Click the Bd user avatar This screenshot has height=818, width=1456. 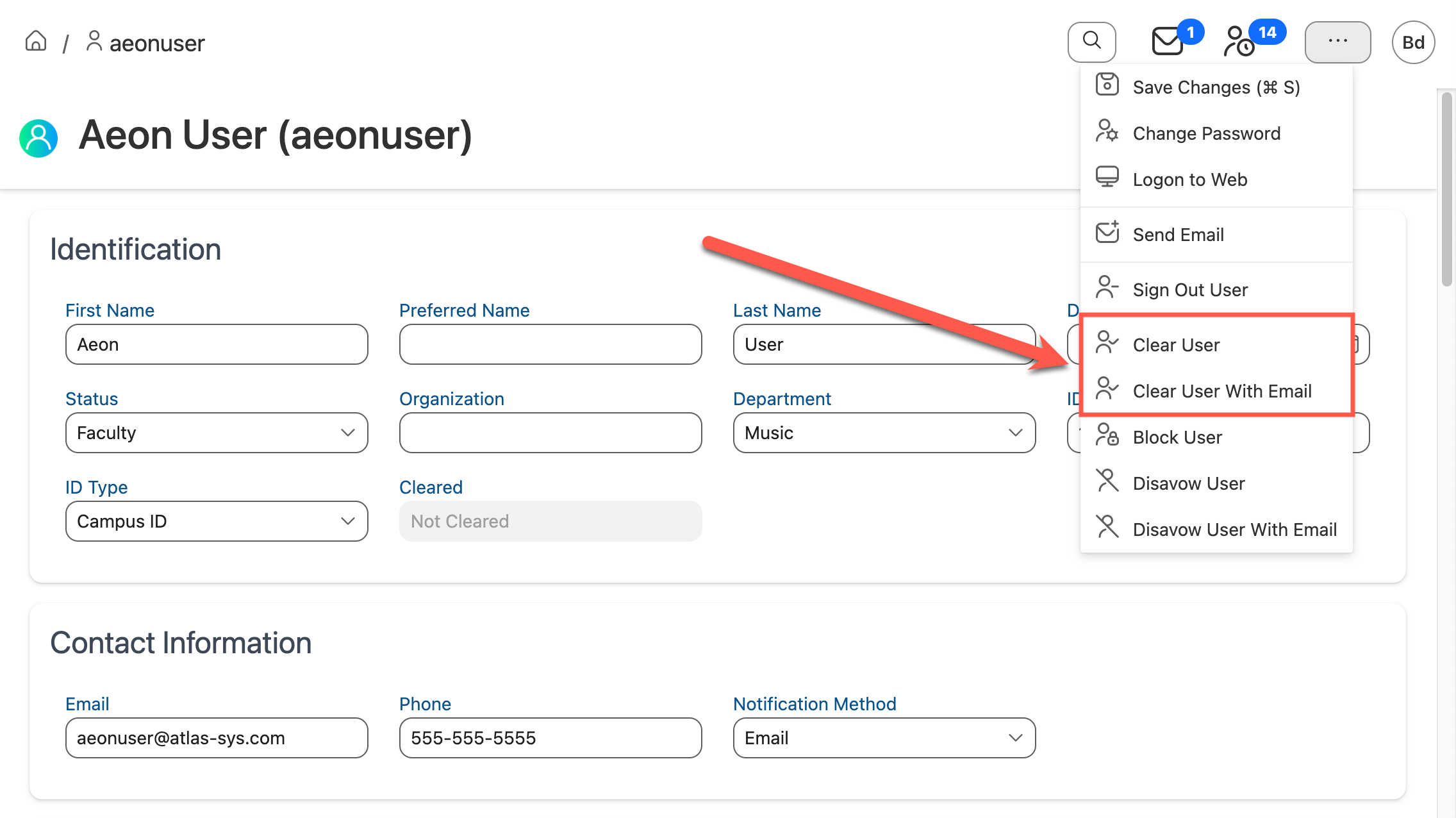(1412, 42)
